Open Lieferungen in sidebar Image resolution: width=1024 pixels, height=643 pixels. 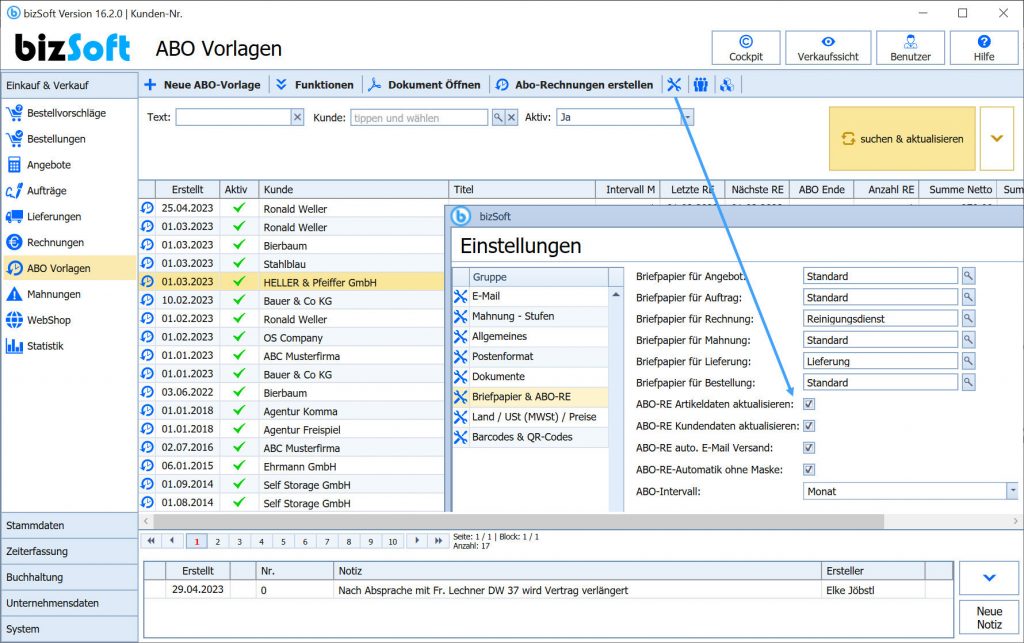coord(69,217)
